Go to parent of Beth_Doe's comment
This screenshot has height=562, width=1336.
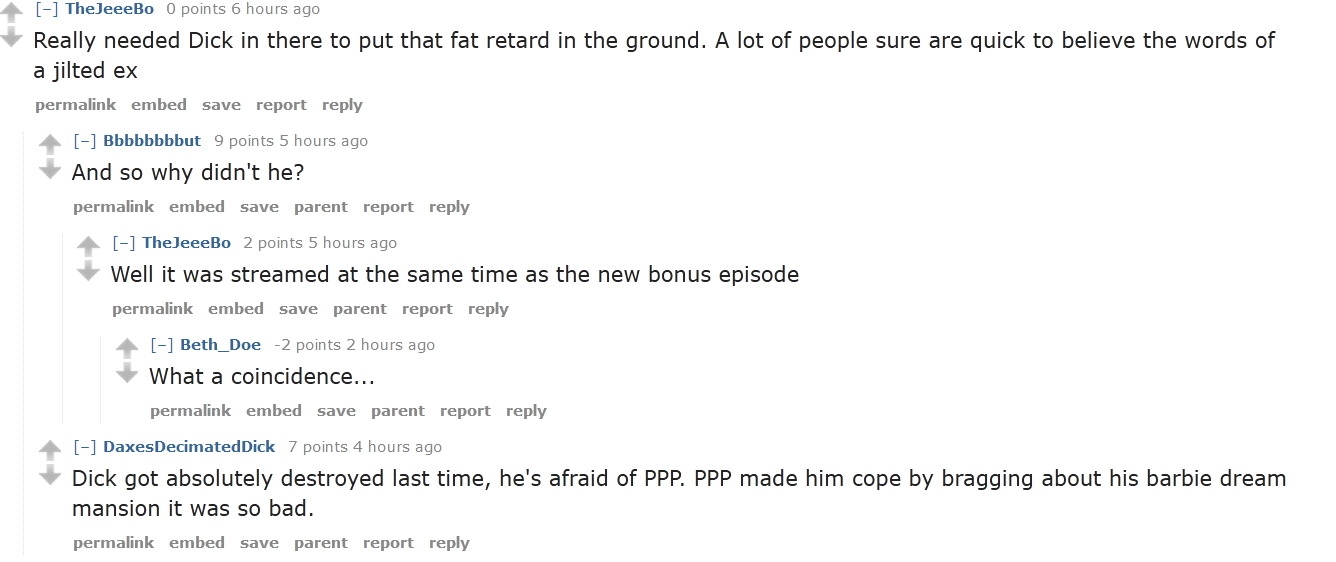coord(398,411)
